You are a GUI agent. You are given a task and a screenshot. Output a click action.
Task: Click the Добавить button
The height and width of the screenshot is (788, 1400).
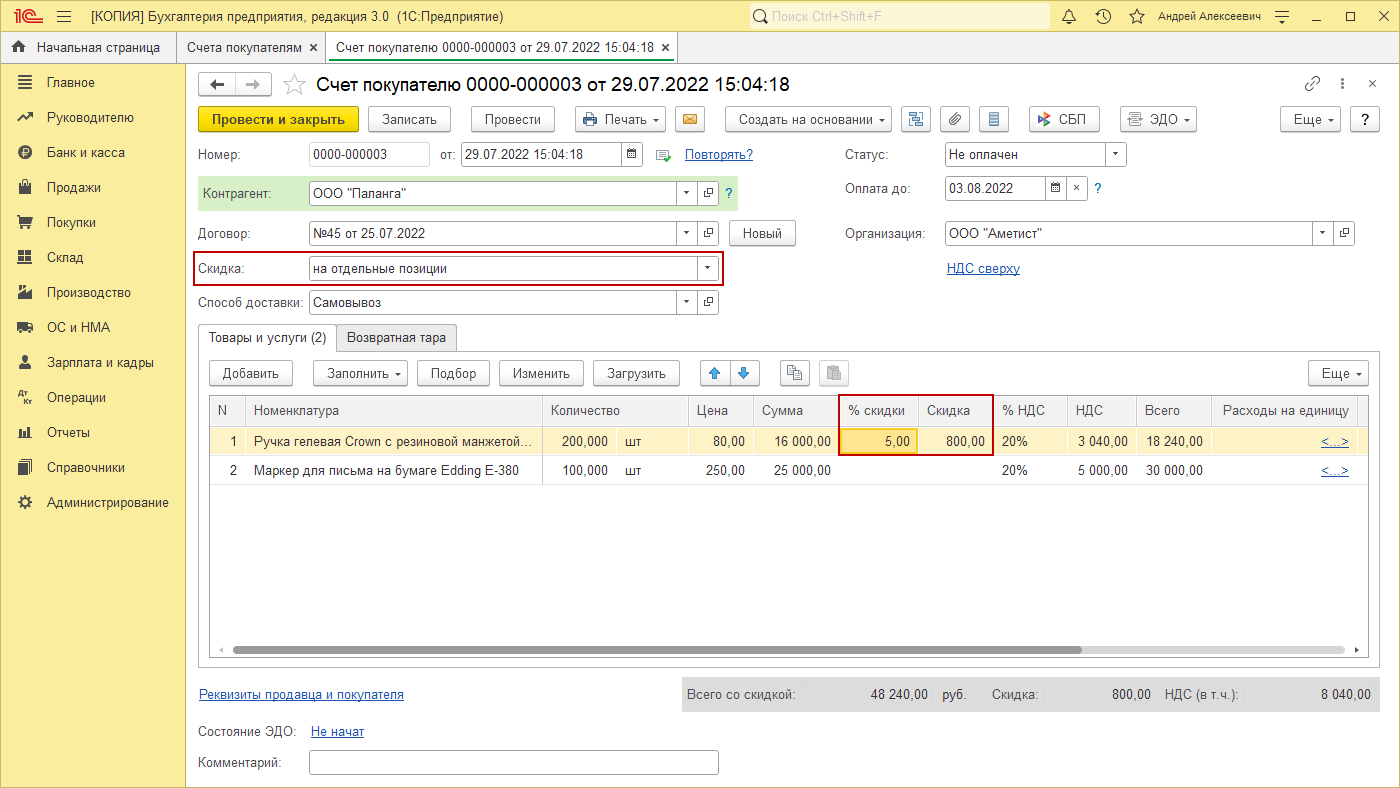[x=250, y=373]
